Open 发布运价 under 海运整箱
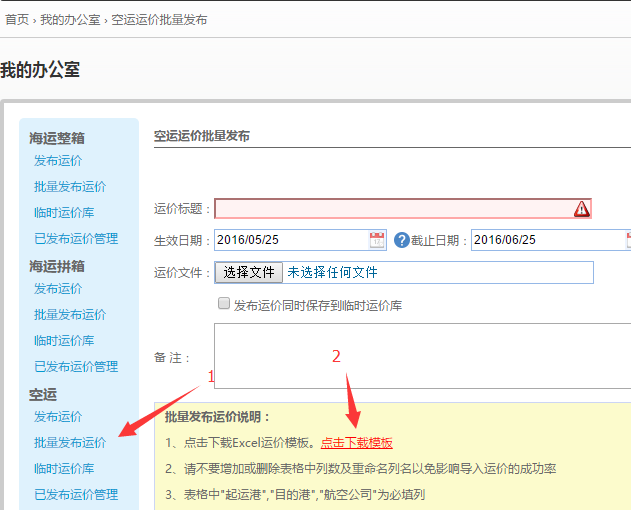The height and width of the screenshot is (510, 631). coord(58,161)
